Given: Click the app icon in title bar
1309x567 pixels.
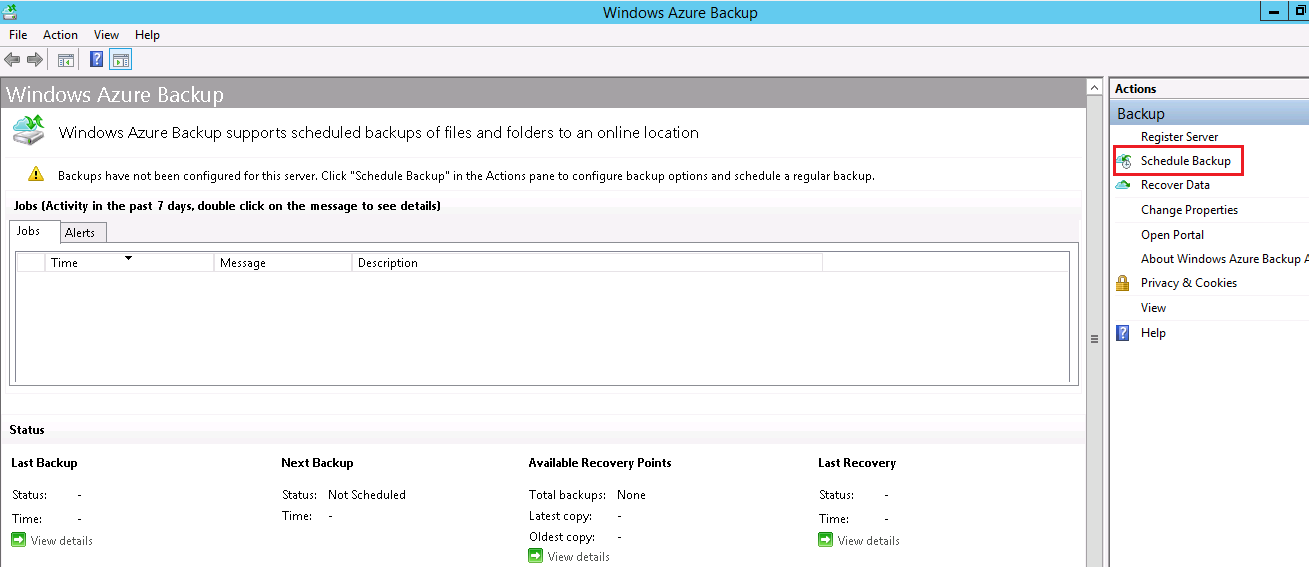Looking at the screenshot, I should click(10, 12).
